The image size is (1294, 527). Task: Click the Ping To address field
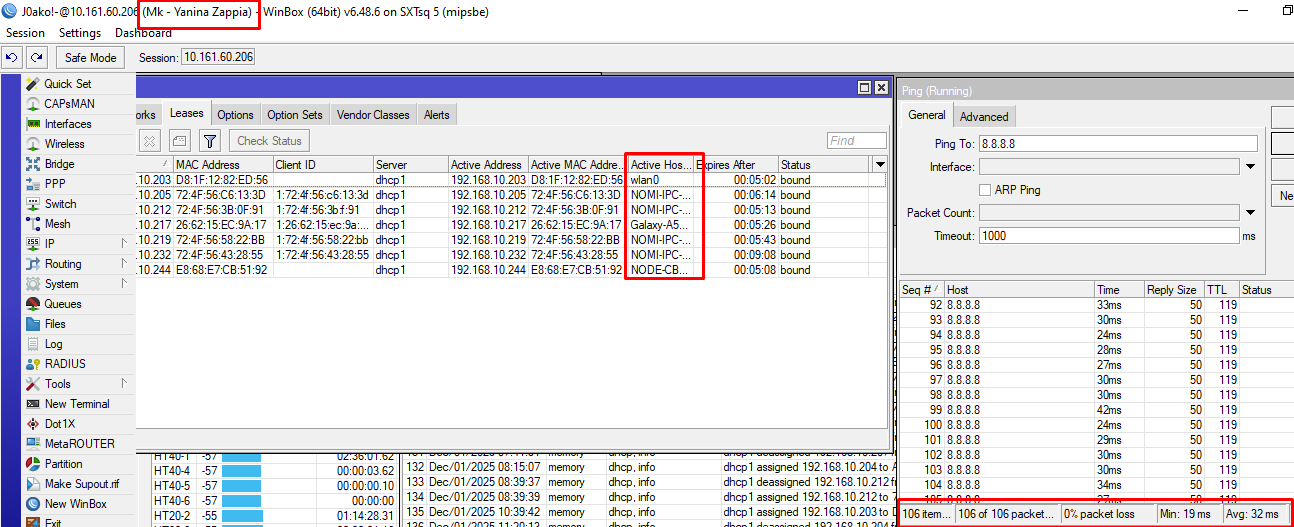tap(1117, 144)
